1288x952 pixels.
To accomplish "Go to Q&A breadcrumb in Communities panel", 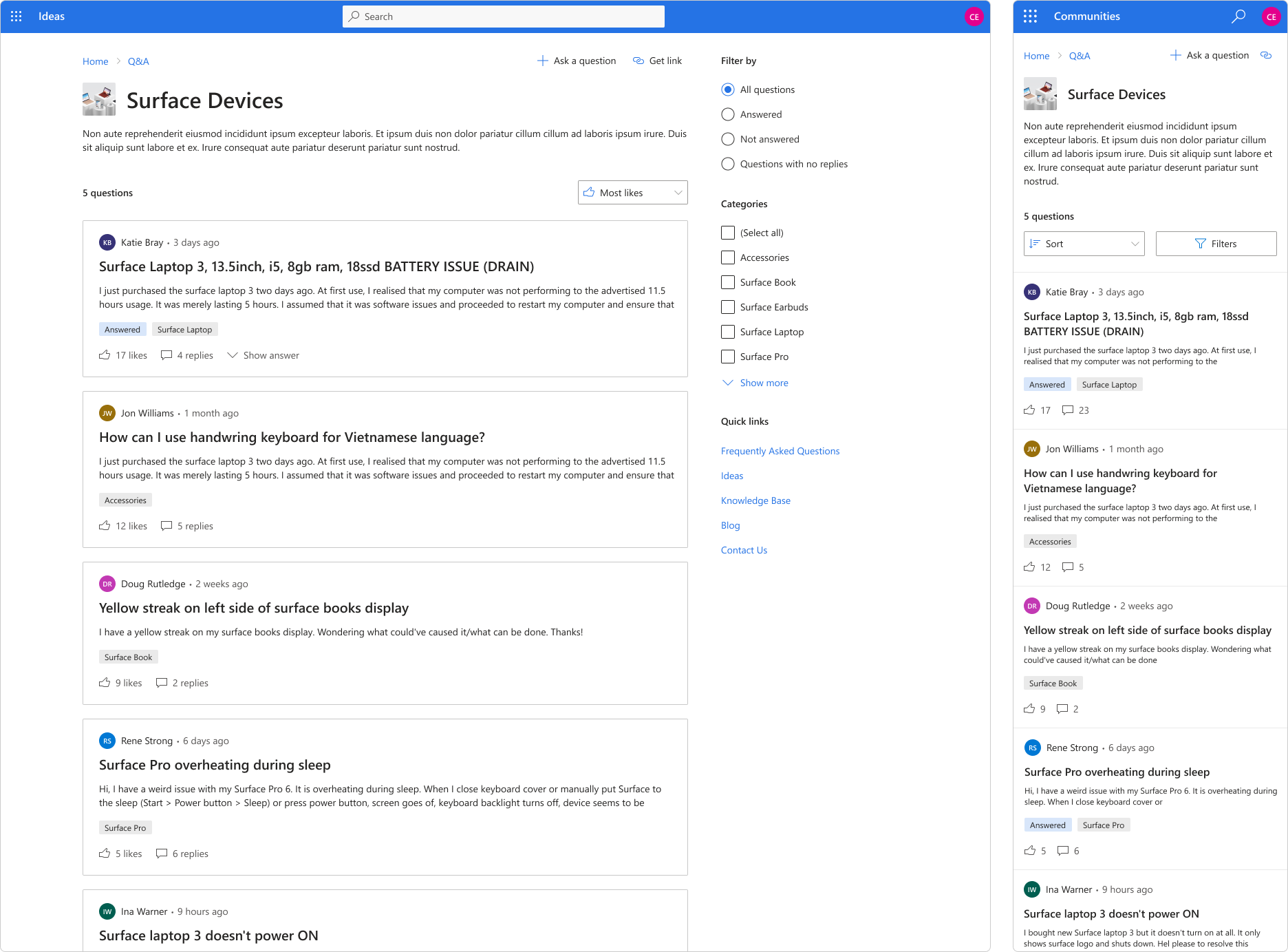I will point(1080,56).
